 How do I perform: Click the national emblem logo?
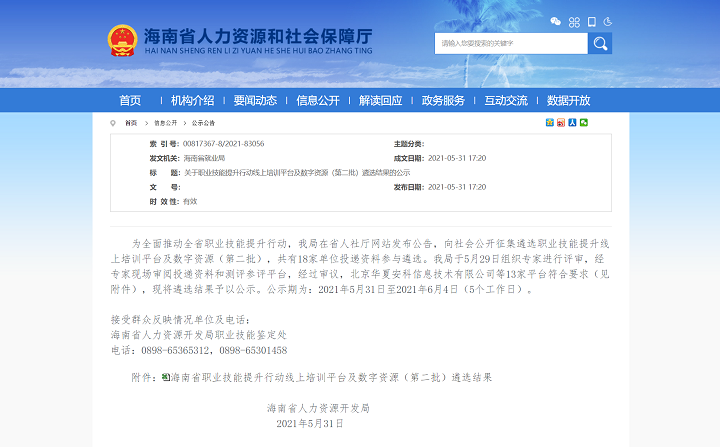[122, 41]
